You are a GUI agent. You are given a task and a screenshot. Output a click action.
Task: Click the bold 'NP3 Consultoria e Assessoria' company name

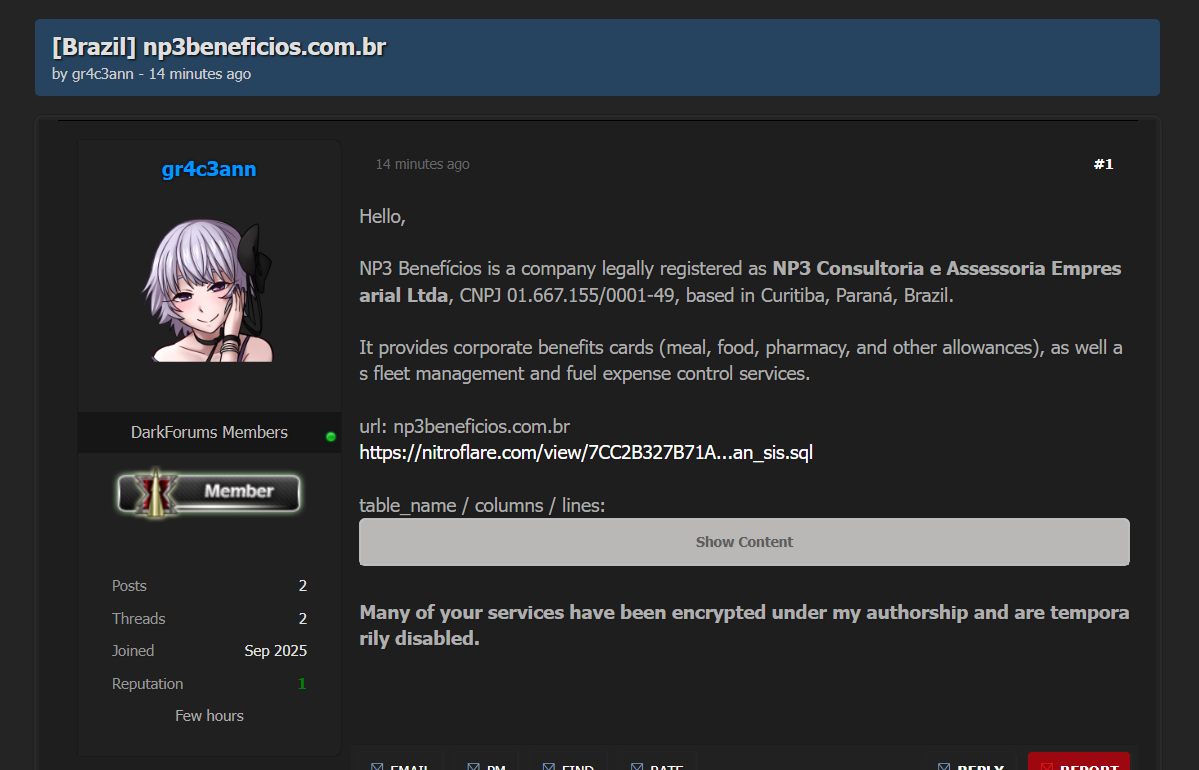pos(740,282)
